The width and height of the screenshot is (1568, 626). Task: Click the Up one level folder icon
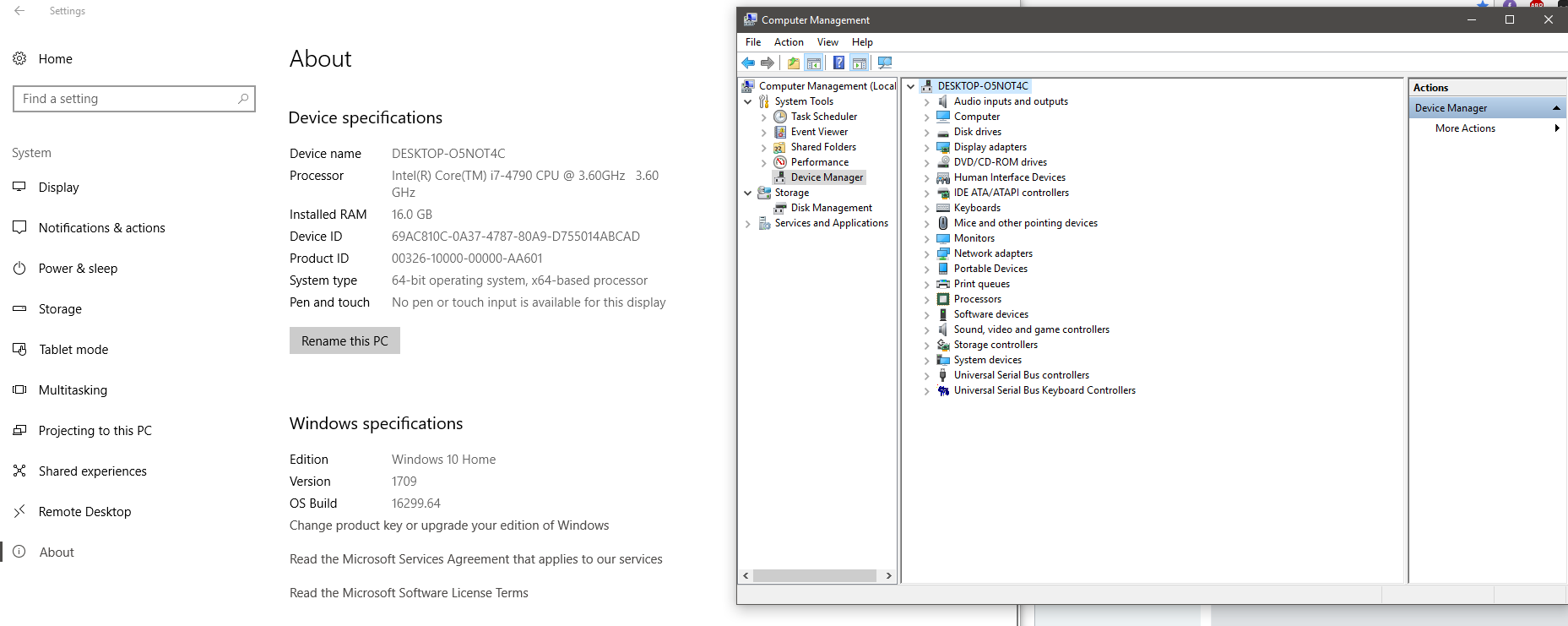[794, 63]
